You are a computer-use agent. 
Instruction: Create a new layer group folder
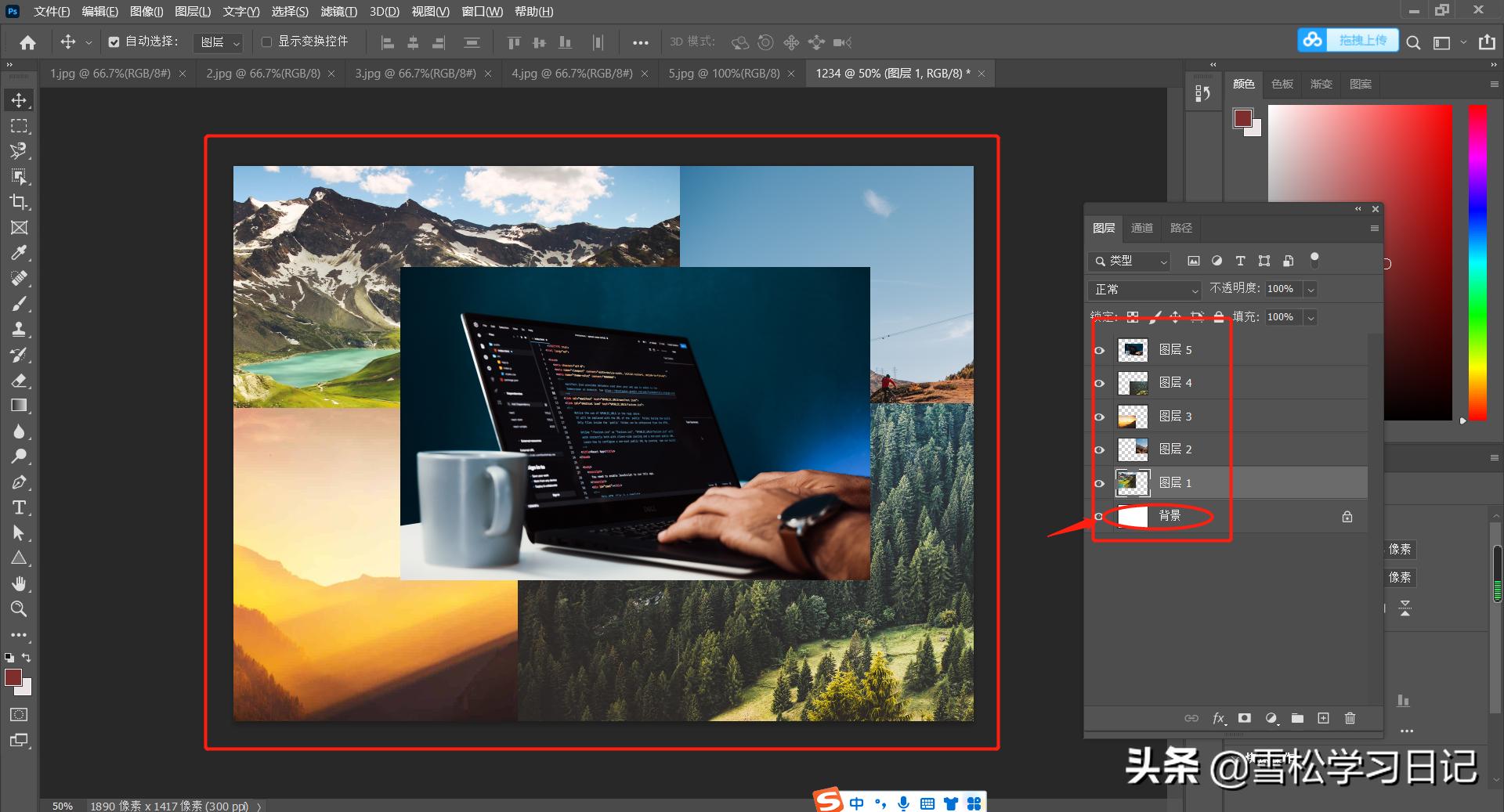[1297, 718]
